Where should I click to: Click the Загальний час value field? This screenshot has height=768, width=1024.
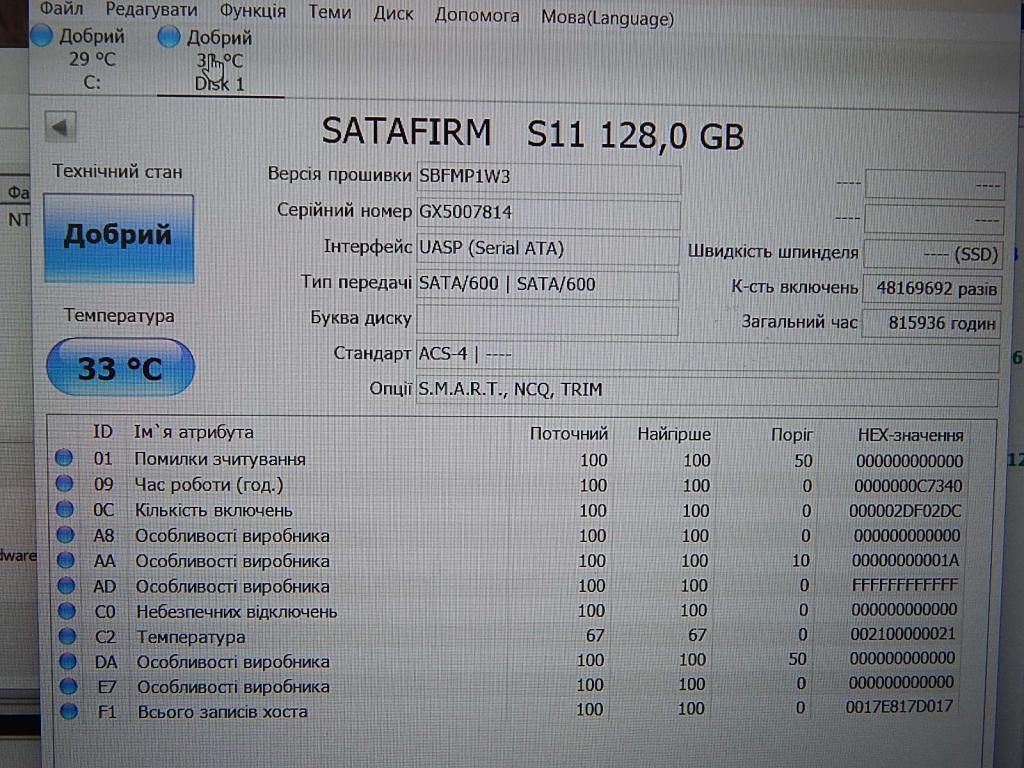(930, 323)
